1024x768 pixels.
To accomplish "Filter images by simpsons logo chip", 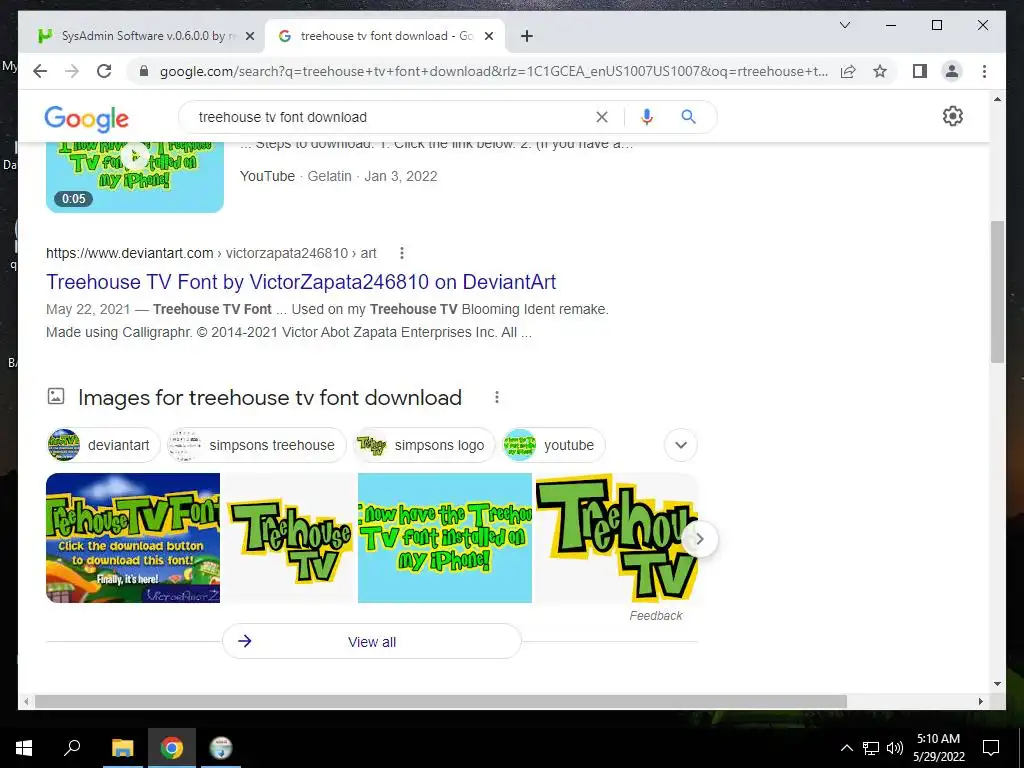I will coord(424,445).
